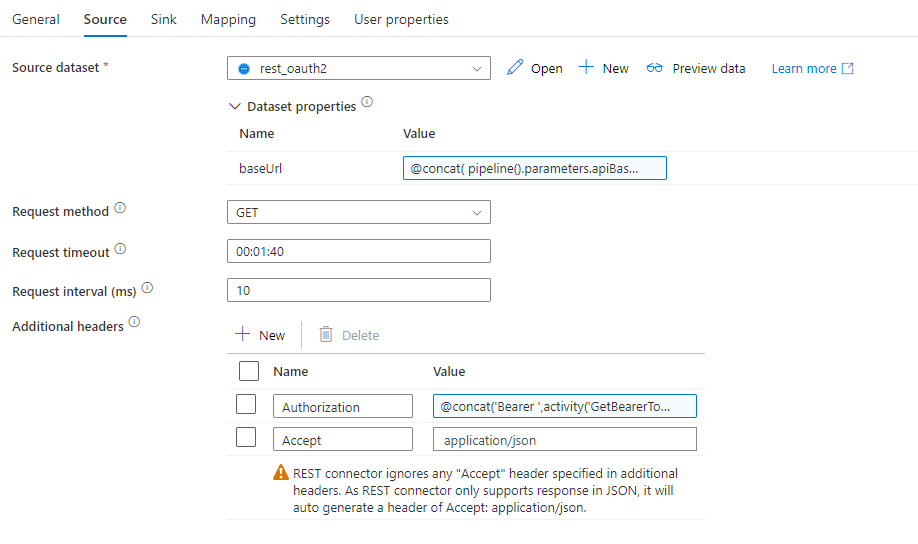Click the plus New header icon

242,334
